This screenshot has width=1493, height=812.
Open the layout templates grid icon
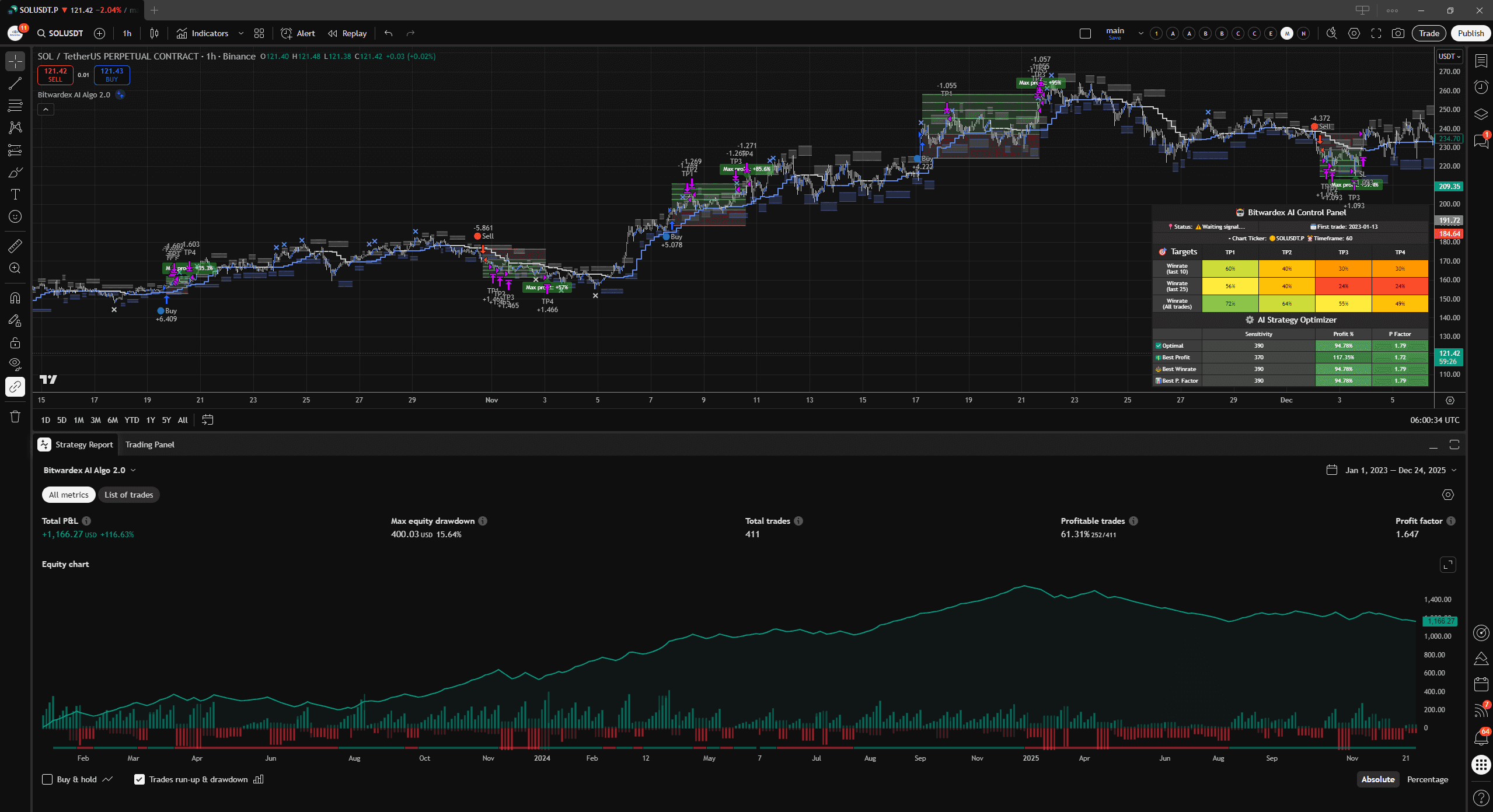pyautogui.click(x=259, y=33)
